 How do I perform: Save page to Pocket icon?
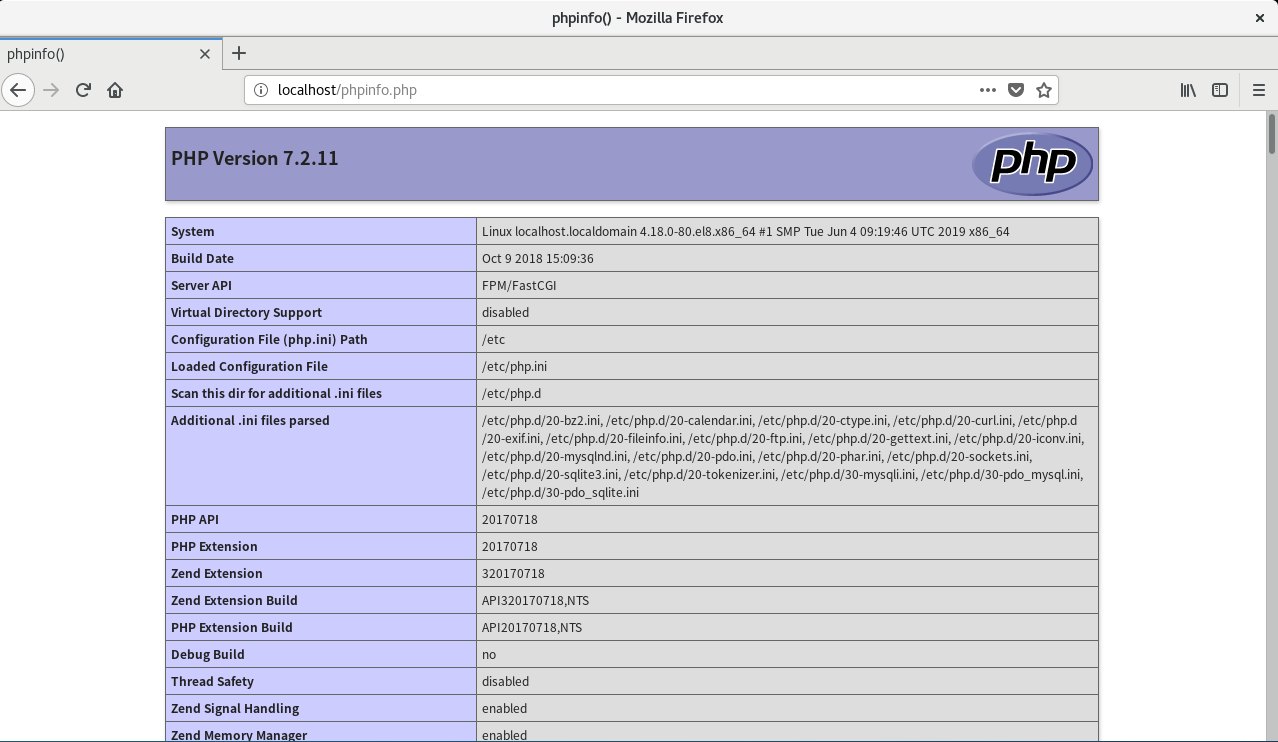click(x=1016, y=90)
